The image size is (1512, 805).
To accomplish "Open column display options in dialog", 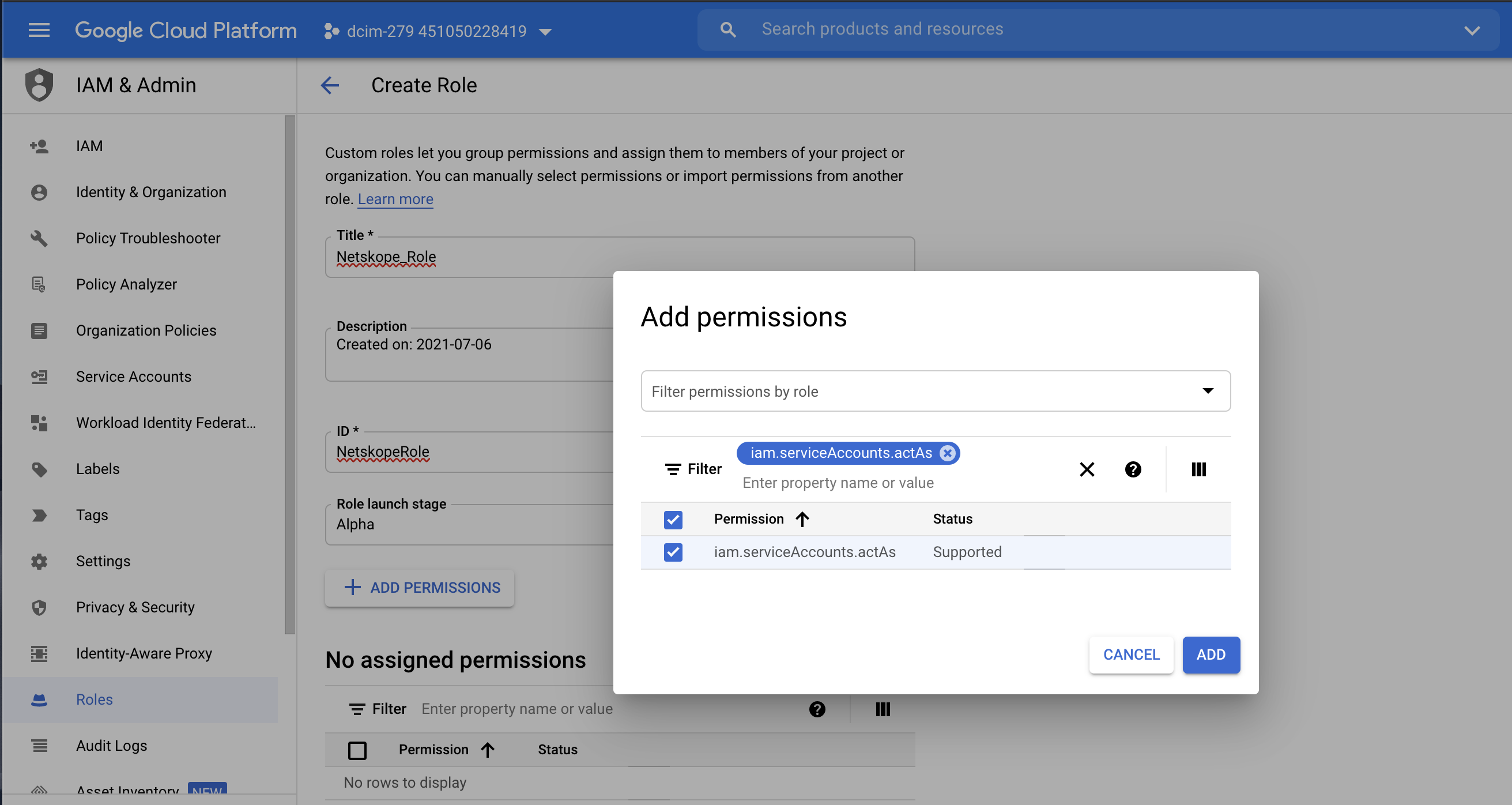I will click(x=1198, y=469).
